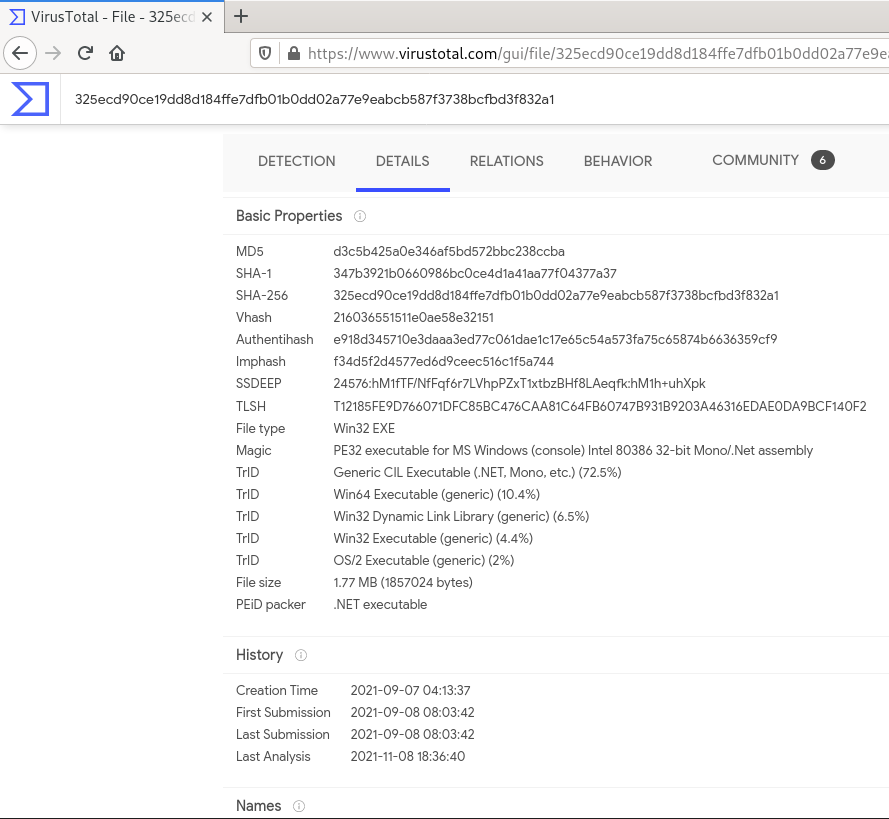Go back with the browser back arrow
889x819 pixels.
(20, 53)
